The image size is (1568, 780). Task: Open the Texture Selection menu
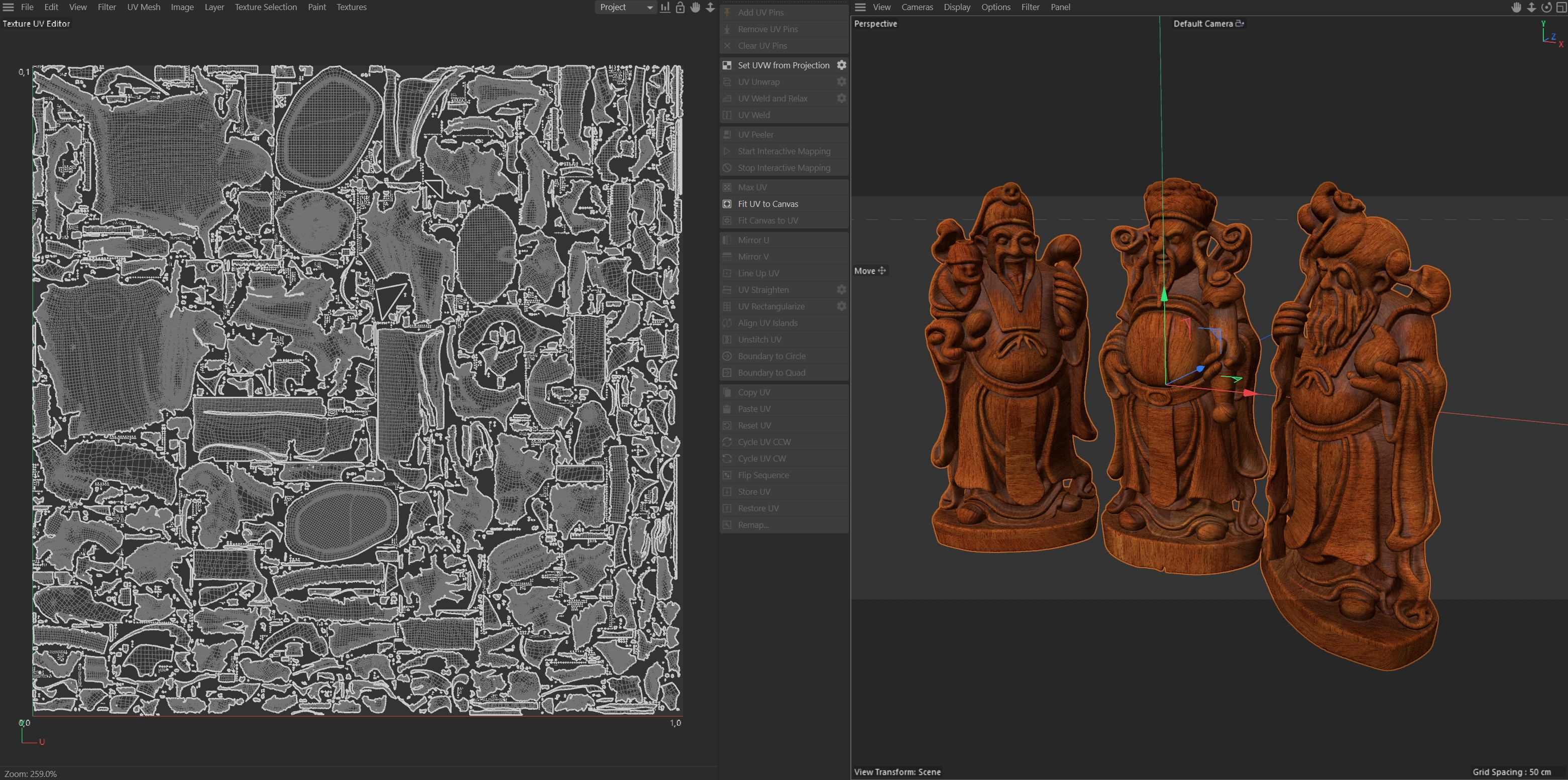tap(265, 8)
